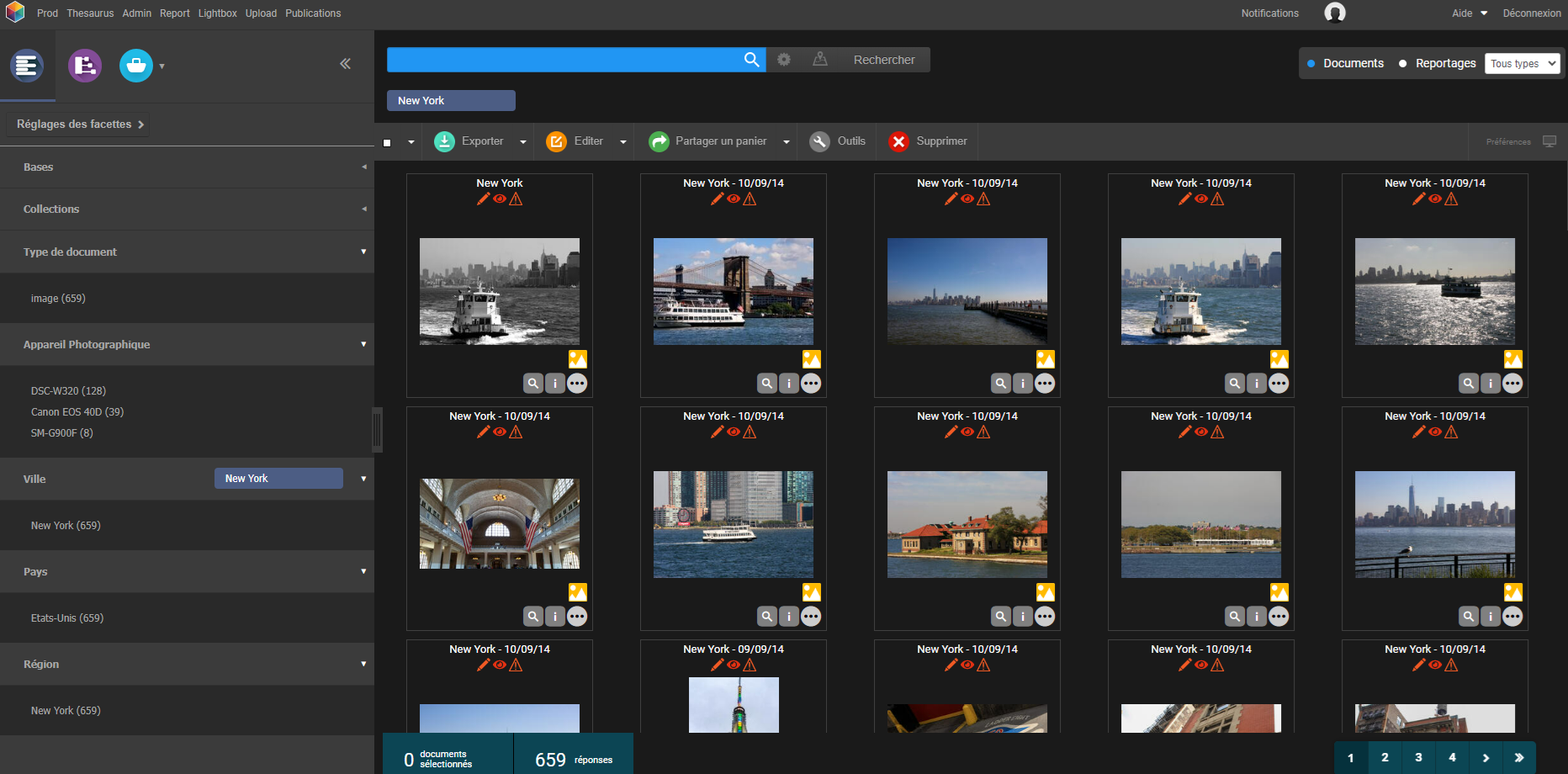Click the magnifying glass search icon
The image size is (1568, 774).
[x=751, y=60]
